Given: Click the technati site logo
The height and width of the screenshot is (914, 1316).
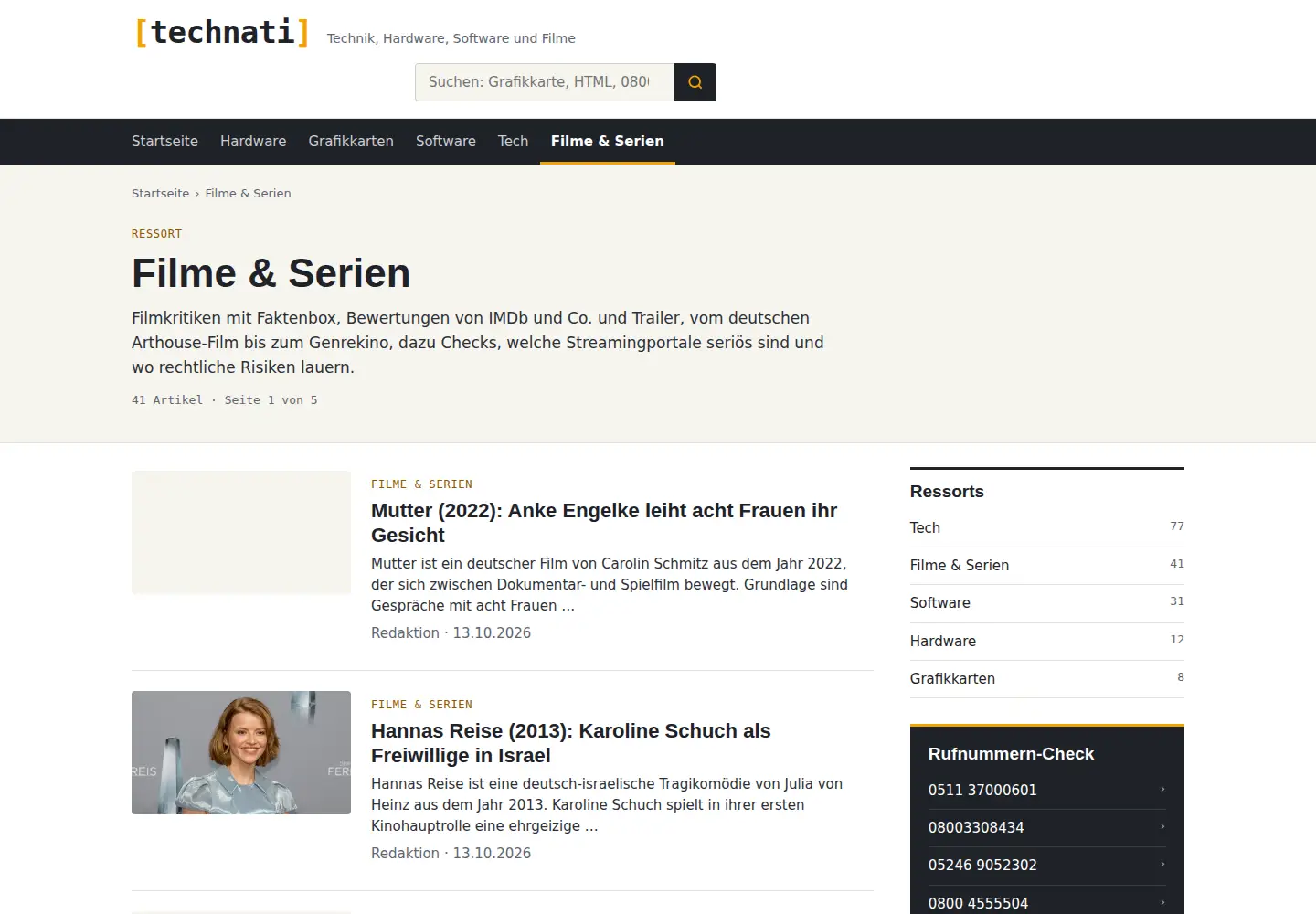Looking at the screenshot, I should pos(222,32).
